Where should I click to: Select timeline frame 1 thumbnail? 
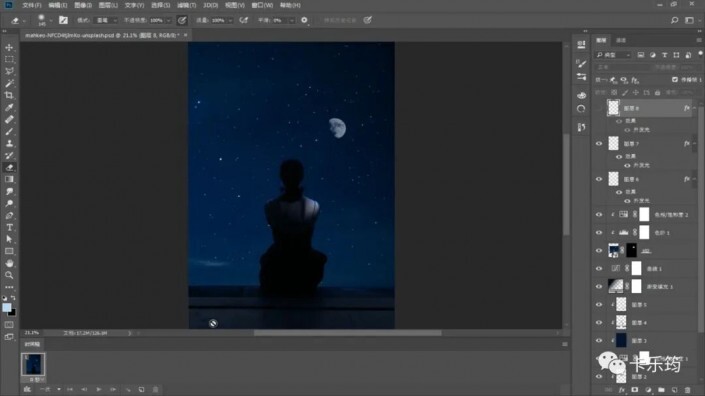pyautogui.click(x=33, y=364)
